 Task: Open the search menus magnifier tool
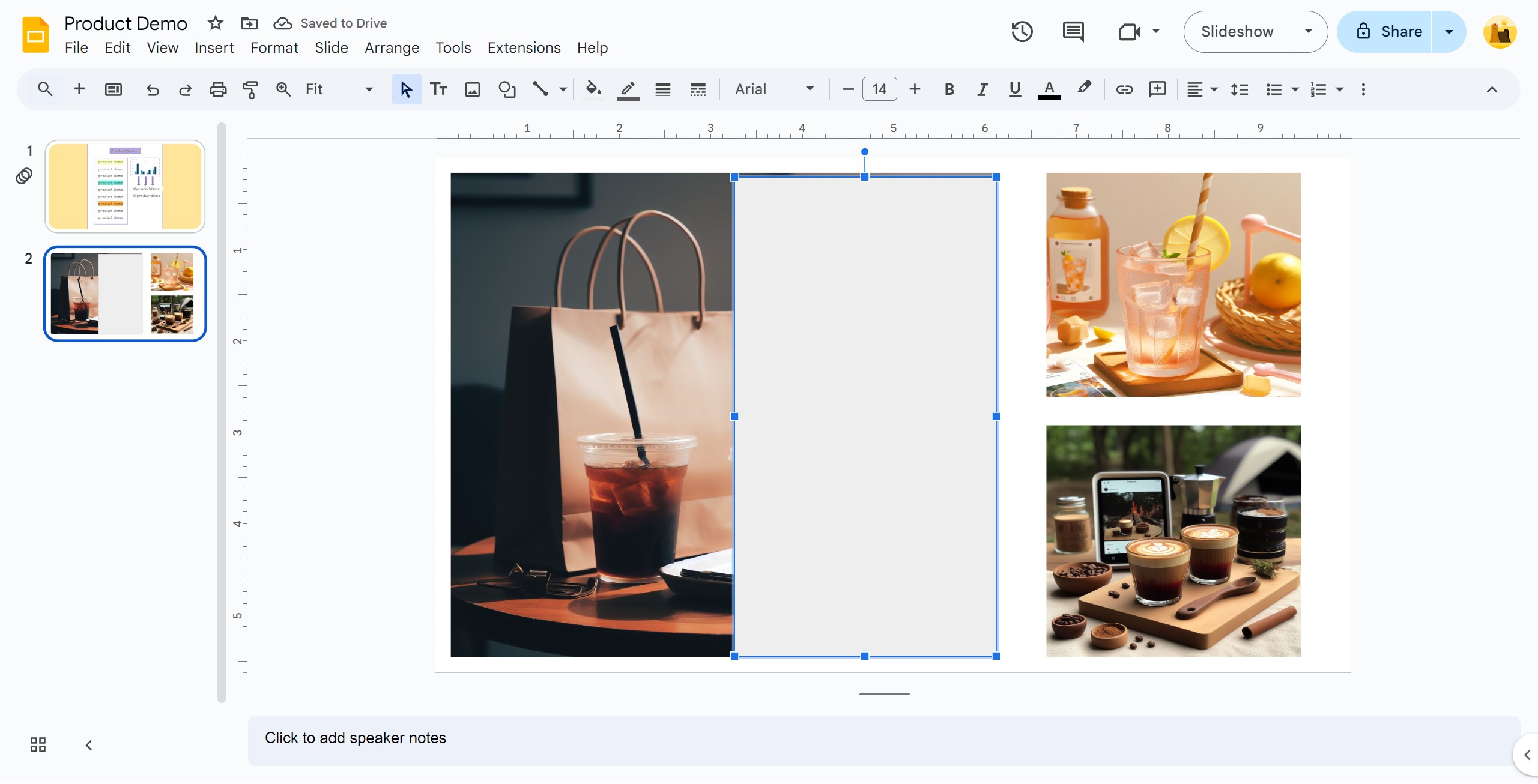click(x=45, y=89)
